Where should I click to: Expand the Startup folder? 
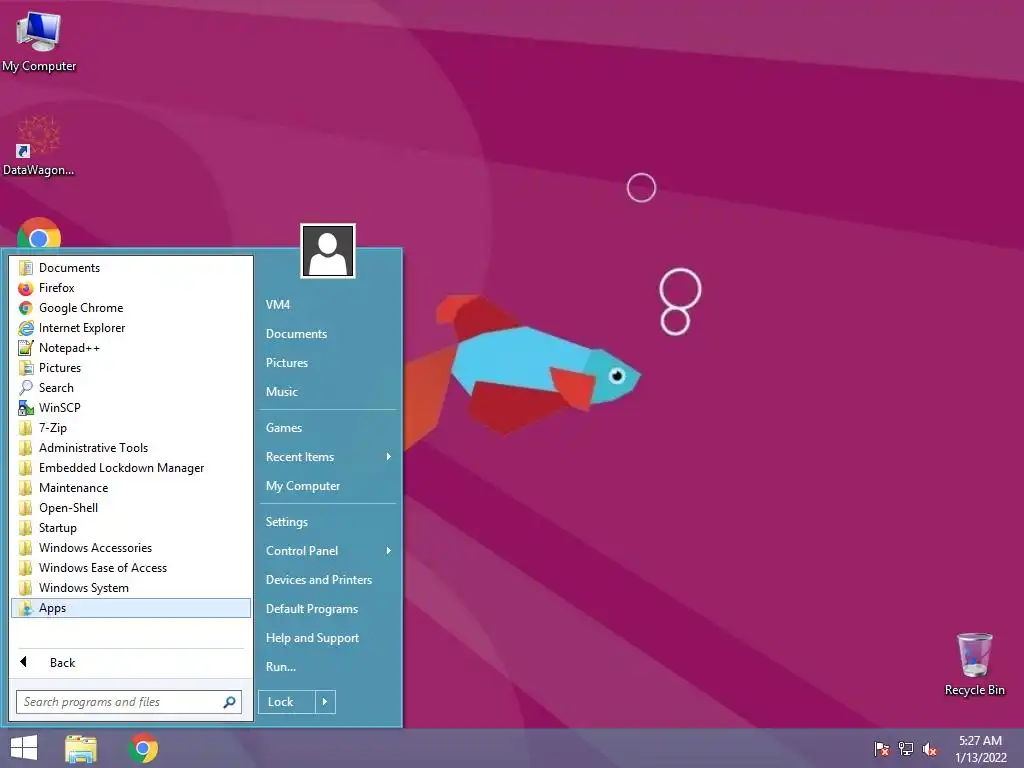tap(131, 528)
